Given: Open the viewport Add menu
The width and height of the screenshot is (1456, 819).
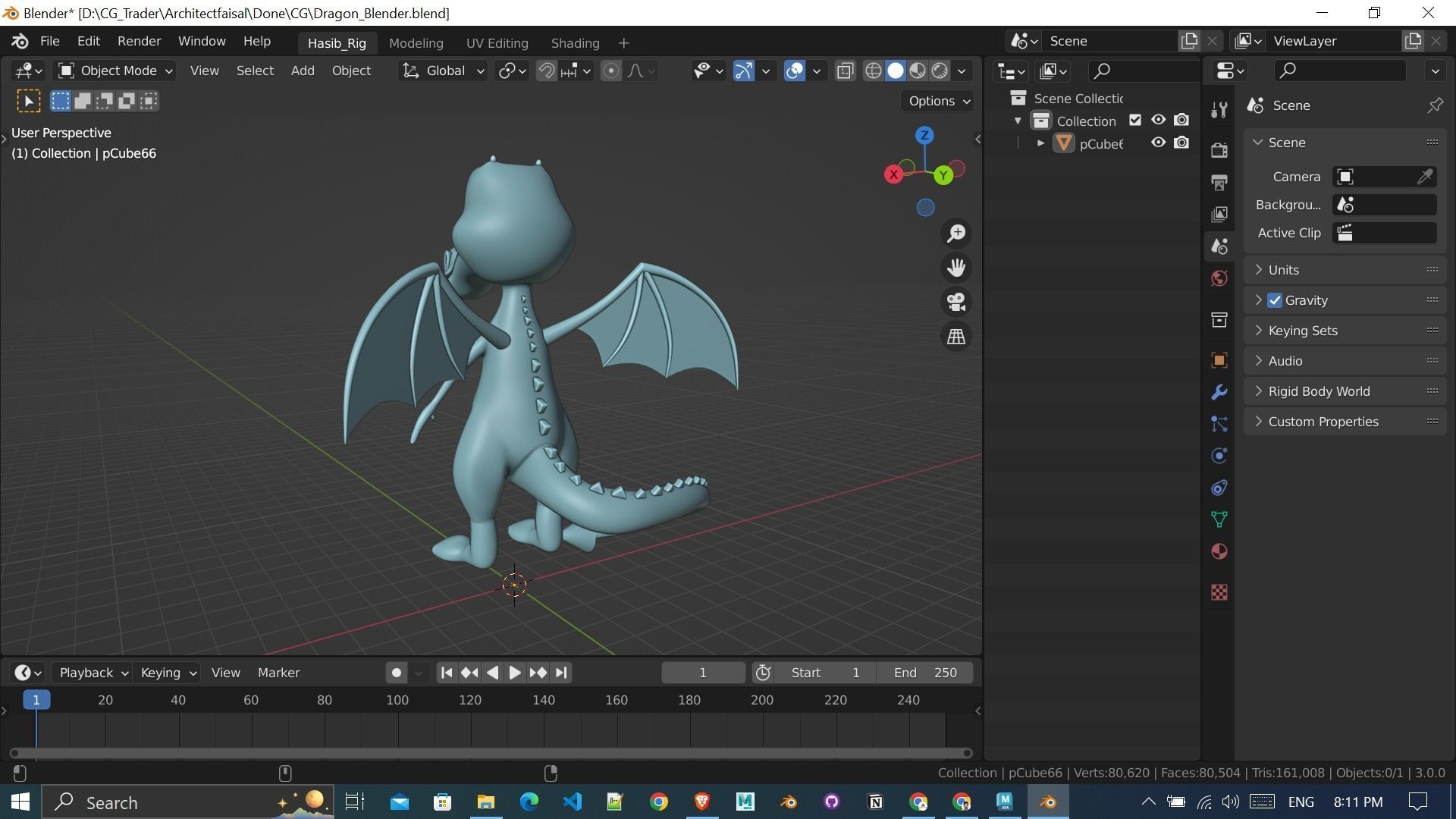Looking at the screenshot, I should pos(303,71).
